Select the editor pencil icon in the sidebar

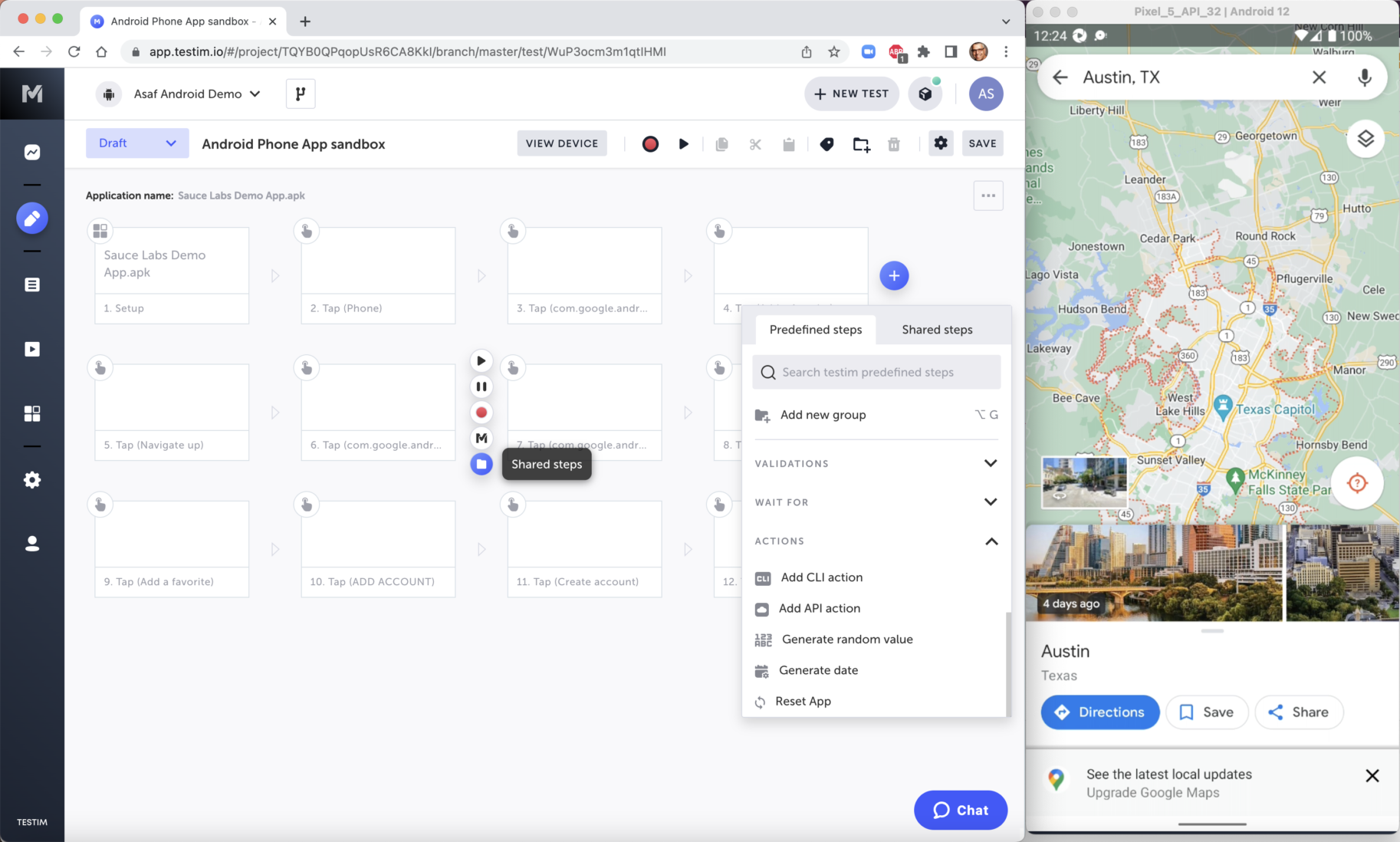click(x=31, y=218)
